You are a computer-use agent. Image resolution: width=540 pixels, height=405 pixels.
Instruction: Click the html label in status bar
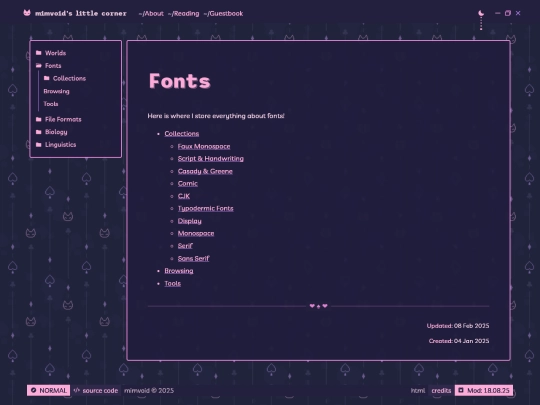[418, 391]
